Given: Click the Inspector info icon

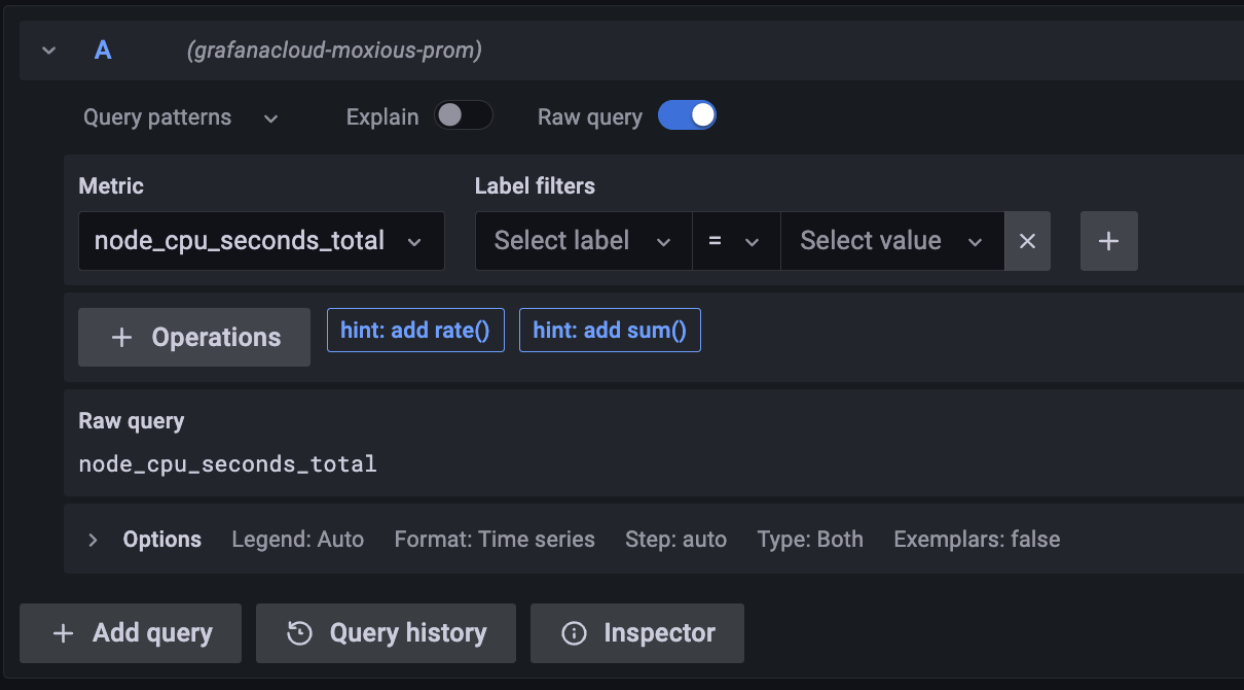Looking at the screenshot, I should point(572,633).
